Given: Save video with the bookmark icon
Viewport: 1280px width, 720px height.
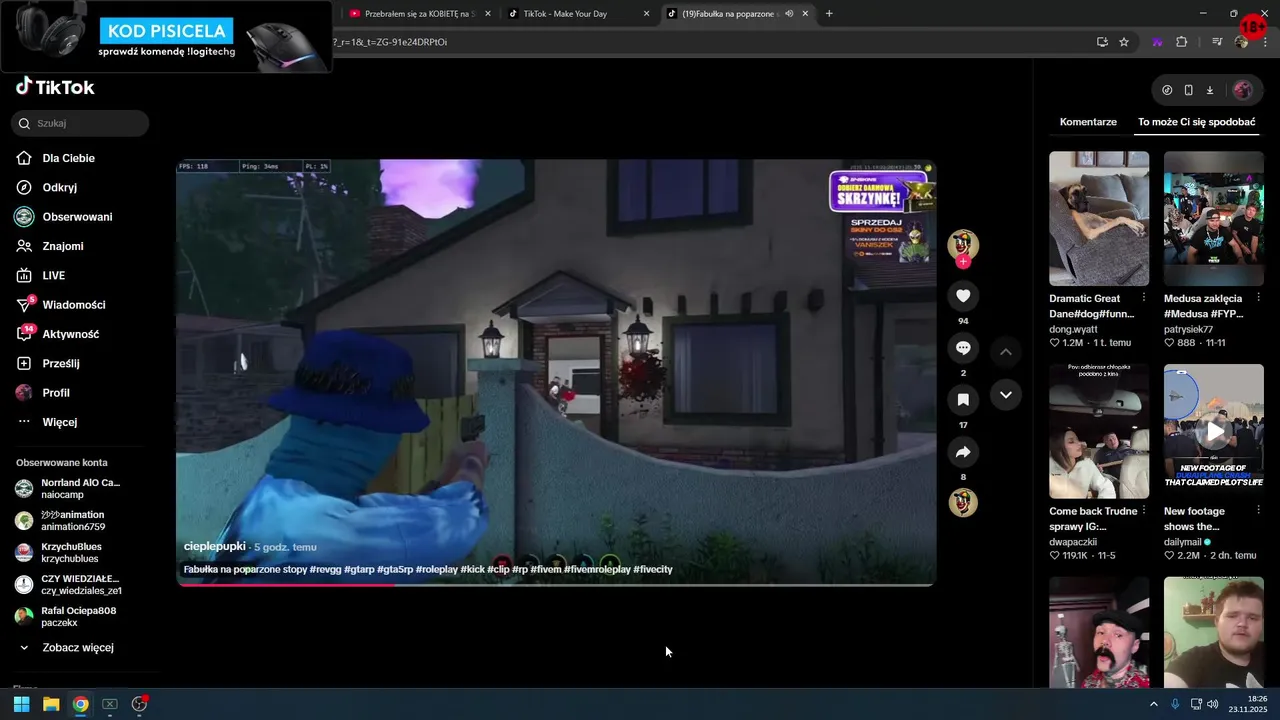Looking at the screenshot, I should [x=963, y=400].
